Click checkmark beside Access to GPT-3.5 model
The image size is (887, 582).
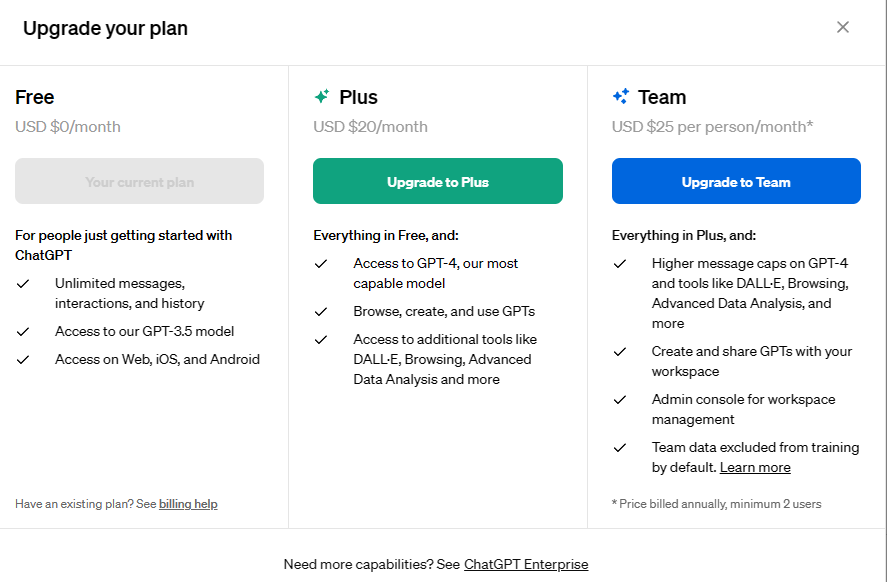click(x=22, y=332)
